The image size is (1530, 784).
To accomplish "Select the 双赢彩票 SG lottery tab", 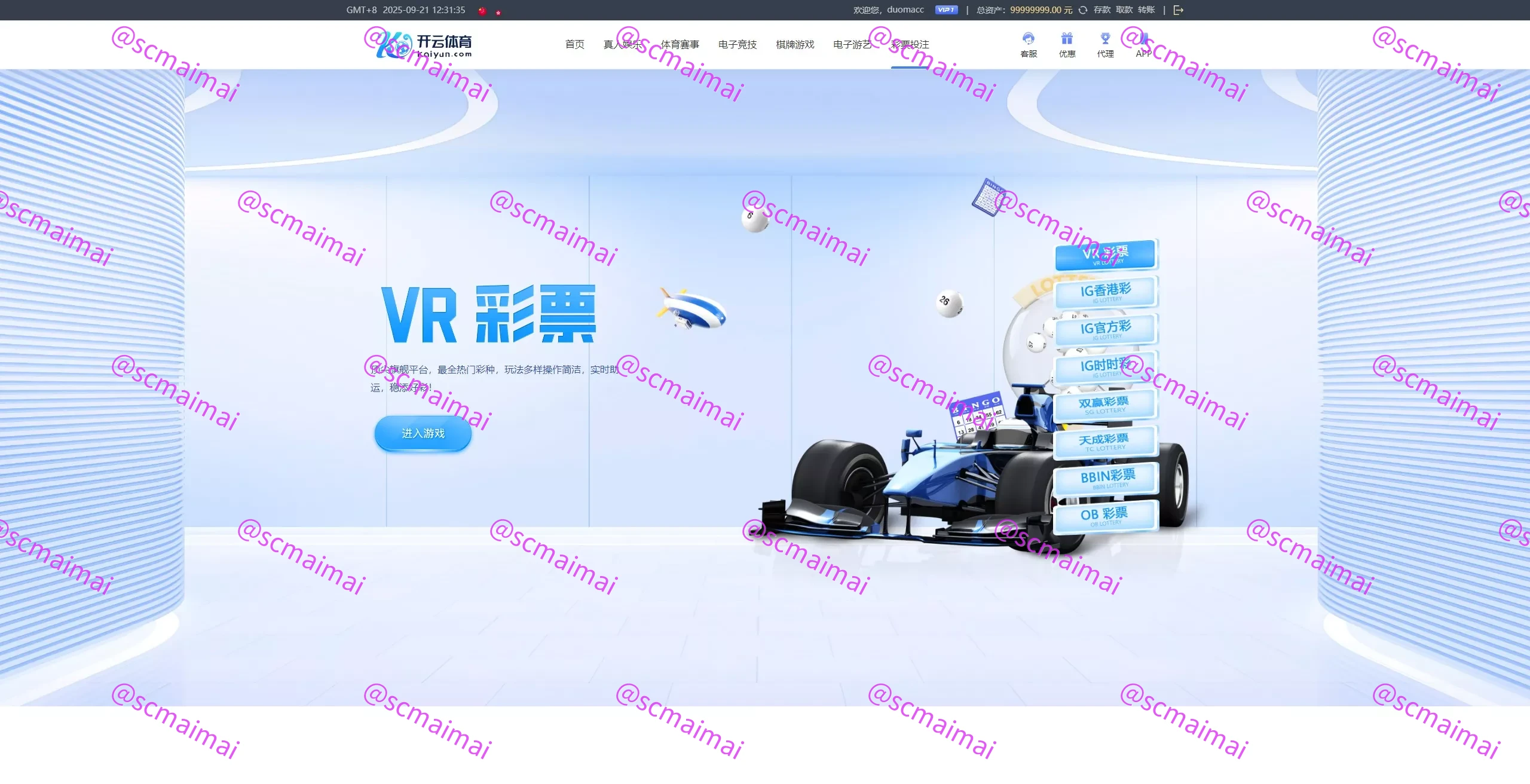I will 1106,405.
